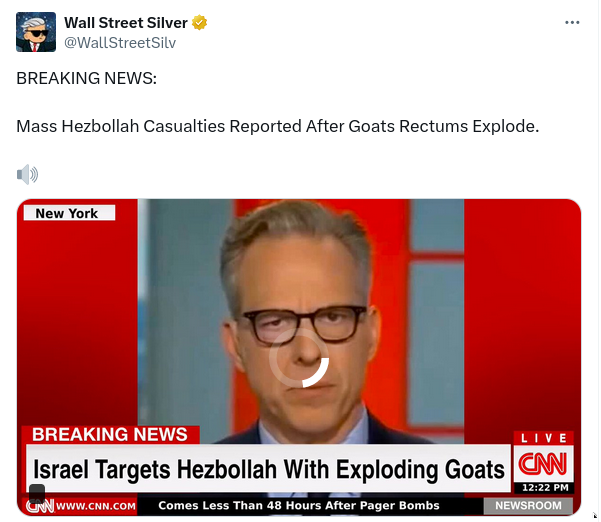Click the Pager Bombs ticker text

[x=299, y=506]
